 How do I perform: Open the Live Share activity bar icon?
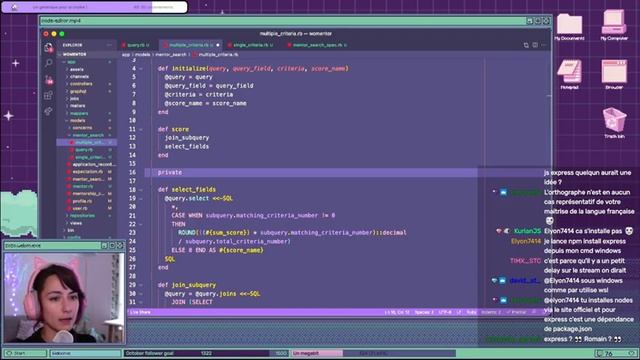point(48,111)
